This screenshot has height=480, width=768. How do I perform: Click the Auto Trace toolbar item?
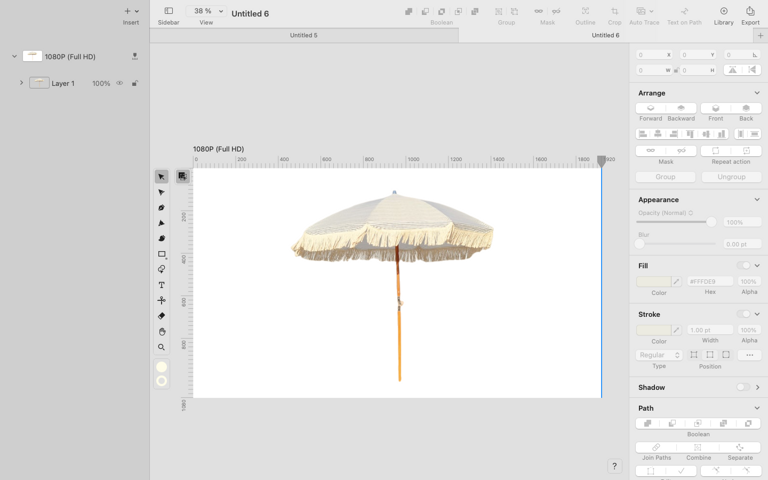pos(644,15)
